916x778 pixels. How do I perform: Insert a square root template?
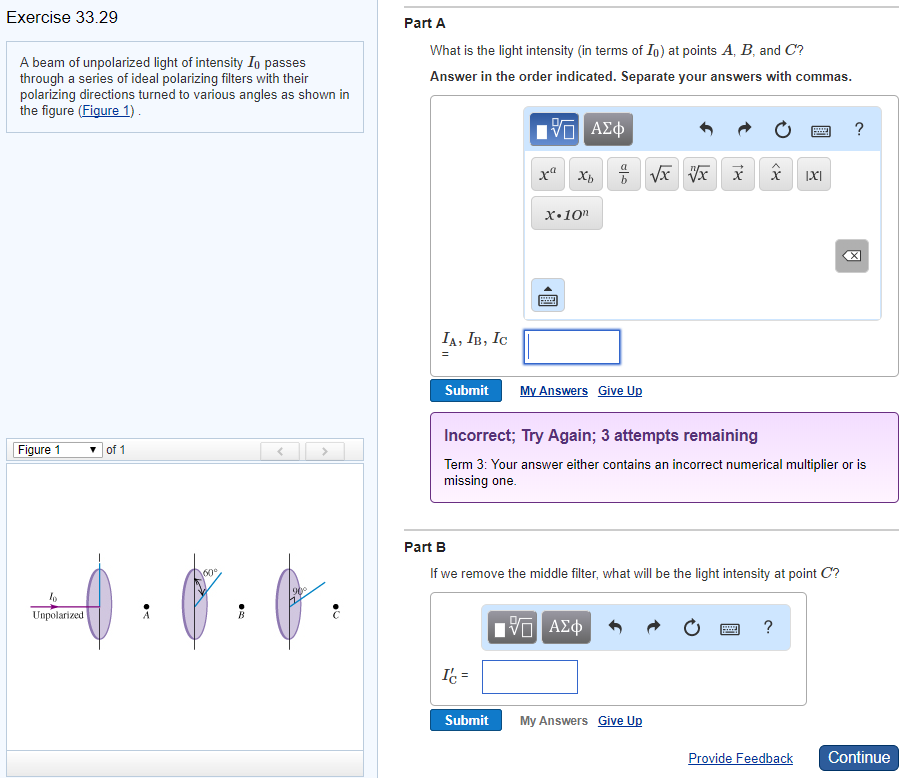pos(661,173)
